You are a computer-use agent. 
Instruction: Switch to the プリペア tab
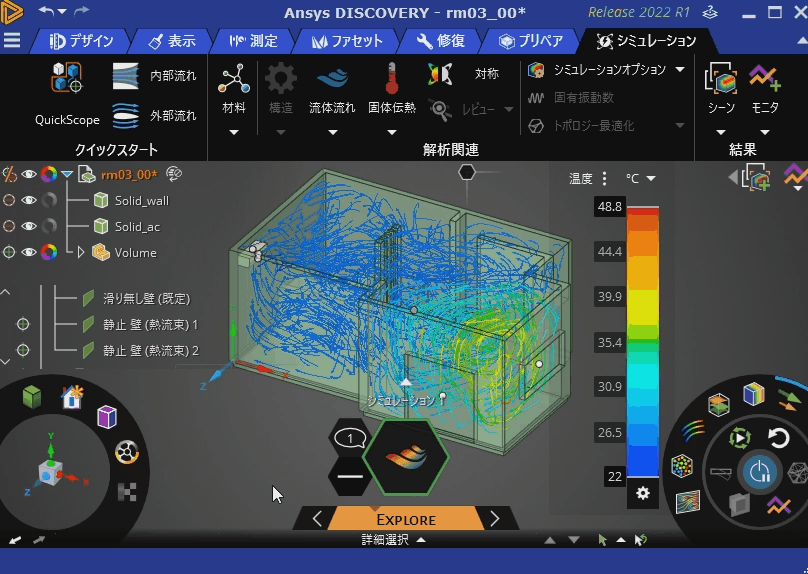(531, 41)
